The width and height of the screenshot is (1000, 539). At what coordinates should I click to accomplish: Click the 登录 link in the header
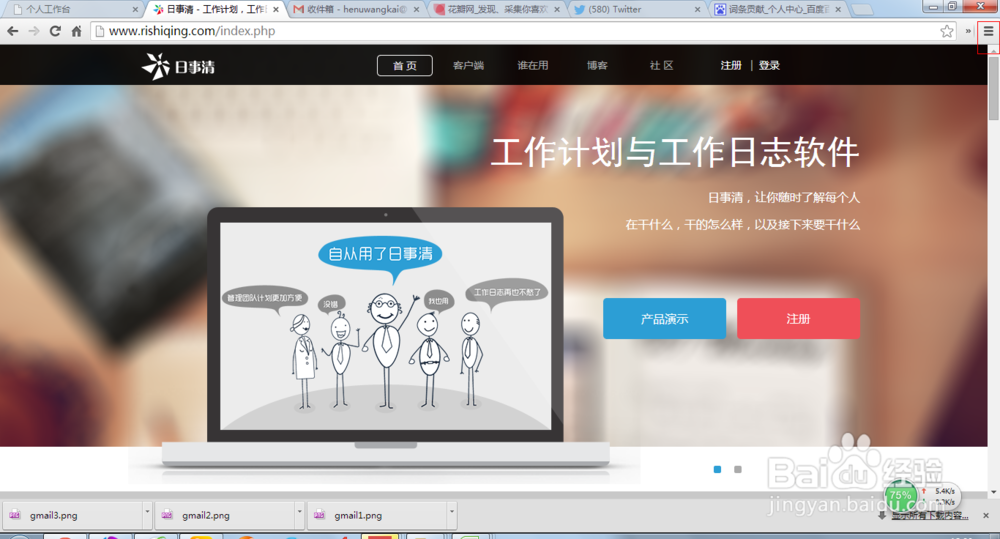pos(769,65)
